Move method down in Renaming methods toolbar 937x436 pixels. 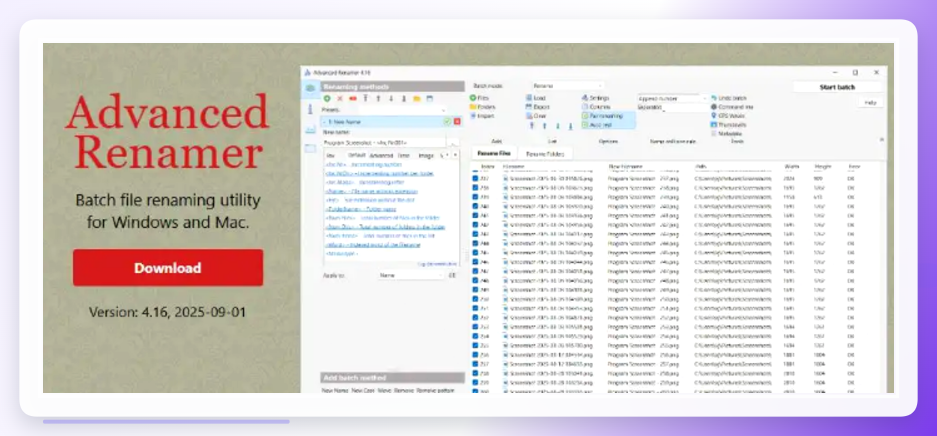point(391,98)
